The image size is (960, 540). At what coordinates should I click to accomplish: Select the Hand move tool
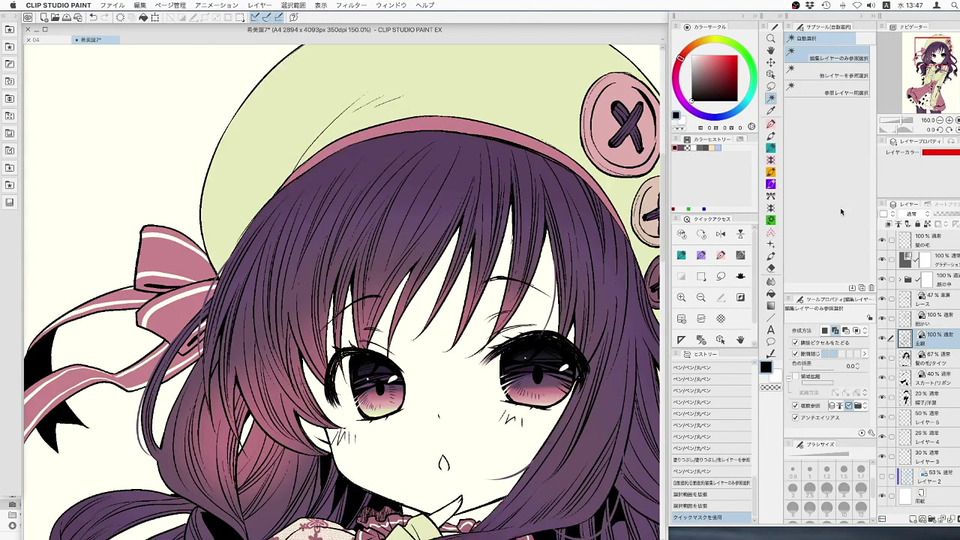[x=771, y=50]
